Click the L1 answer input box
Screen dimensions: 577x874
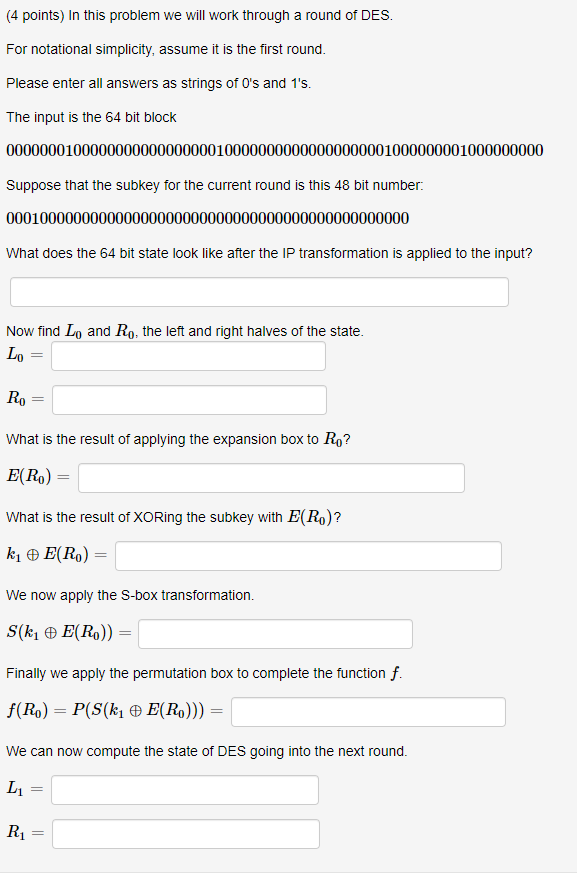tap(185, 789)
